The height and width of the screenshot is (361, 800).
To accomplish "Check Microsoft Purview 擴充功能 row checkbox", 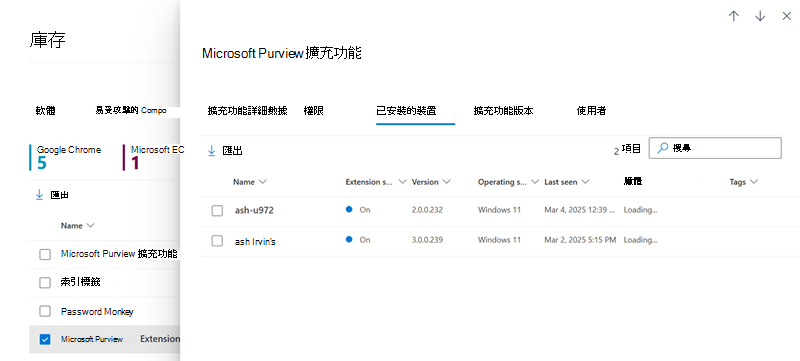I will click(45, 254).
